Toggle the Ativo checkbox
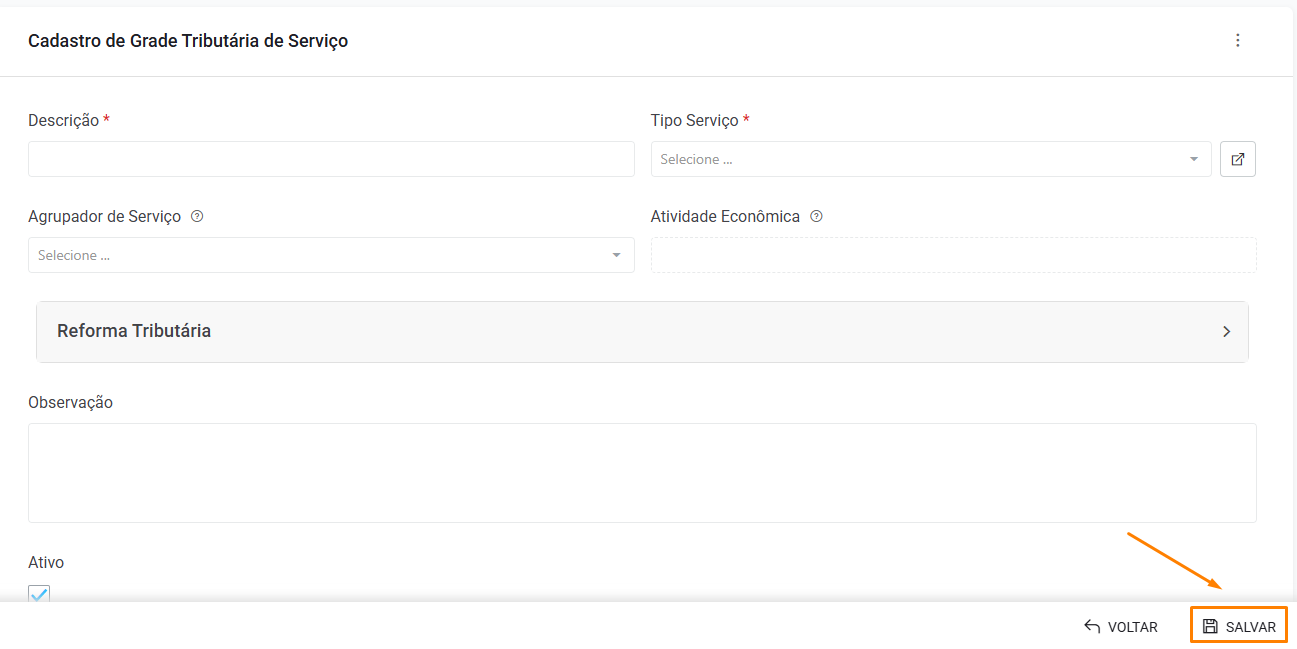The height and width of the screenshot is (649, 1297). 39,593
